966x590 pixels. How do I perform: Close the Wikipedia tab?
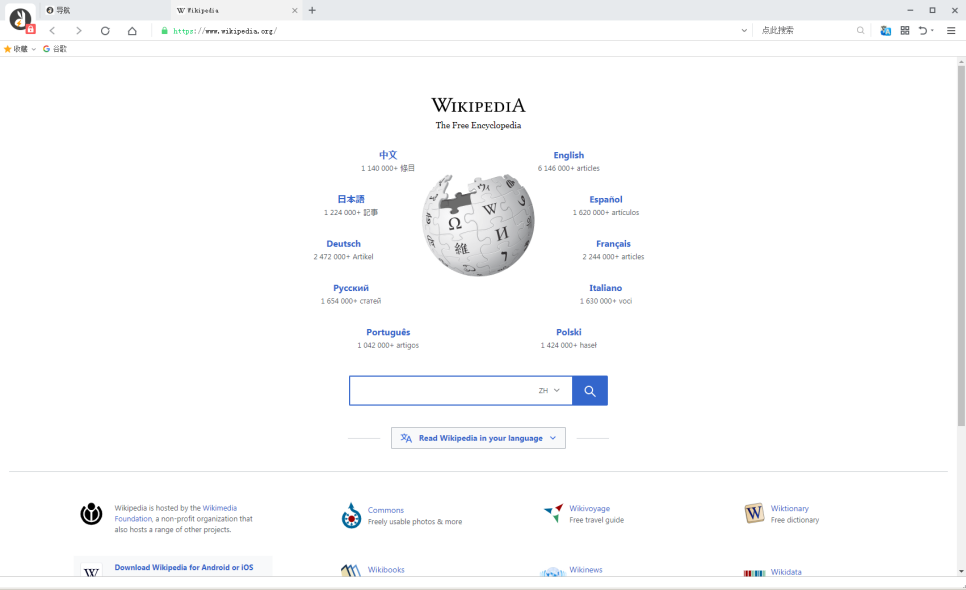point(294,10)
